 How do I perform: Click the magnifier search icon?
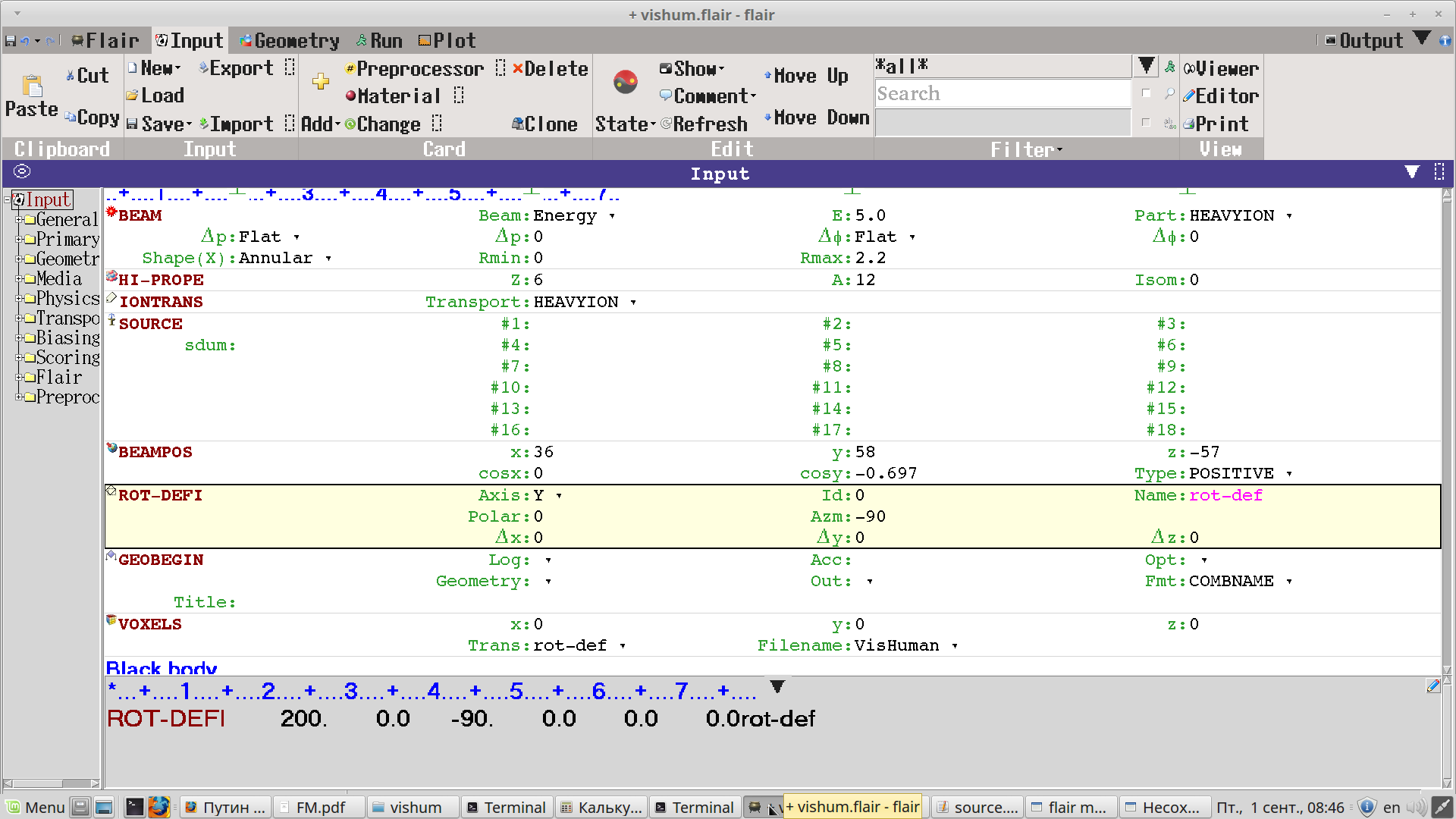pyautogui.click(x=1170, y=94)
